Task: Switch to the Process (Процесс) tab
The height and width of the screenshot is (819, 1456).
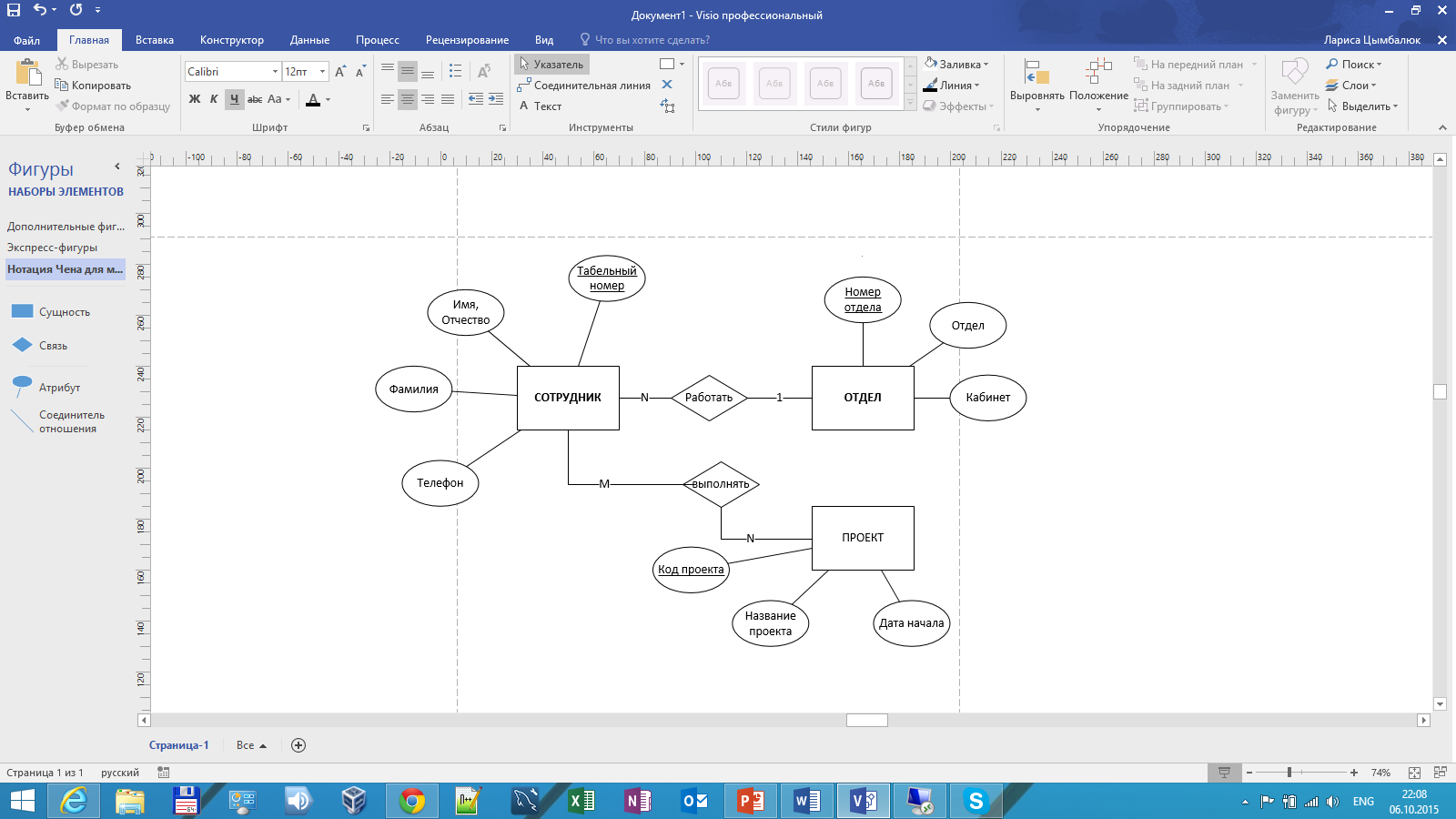Action: coord(378,40)
